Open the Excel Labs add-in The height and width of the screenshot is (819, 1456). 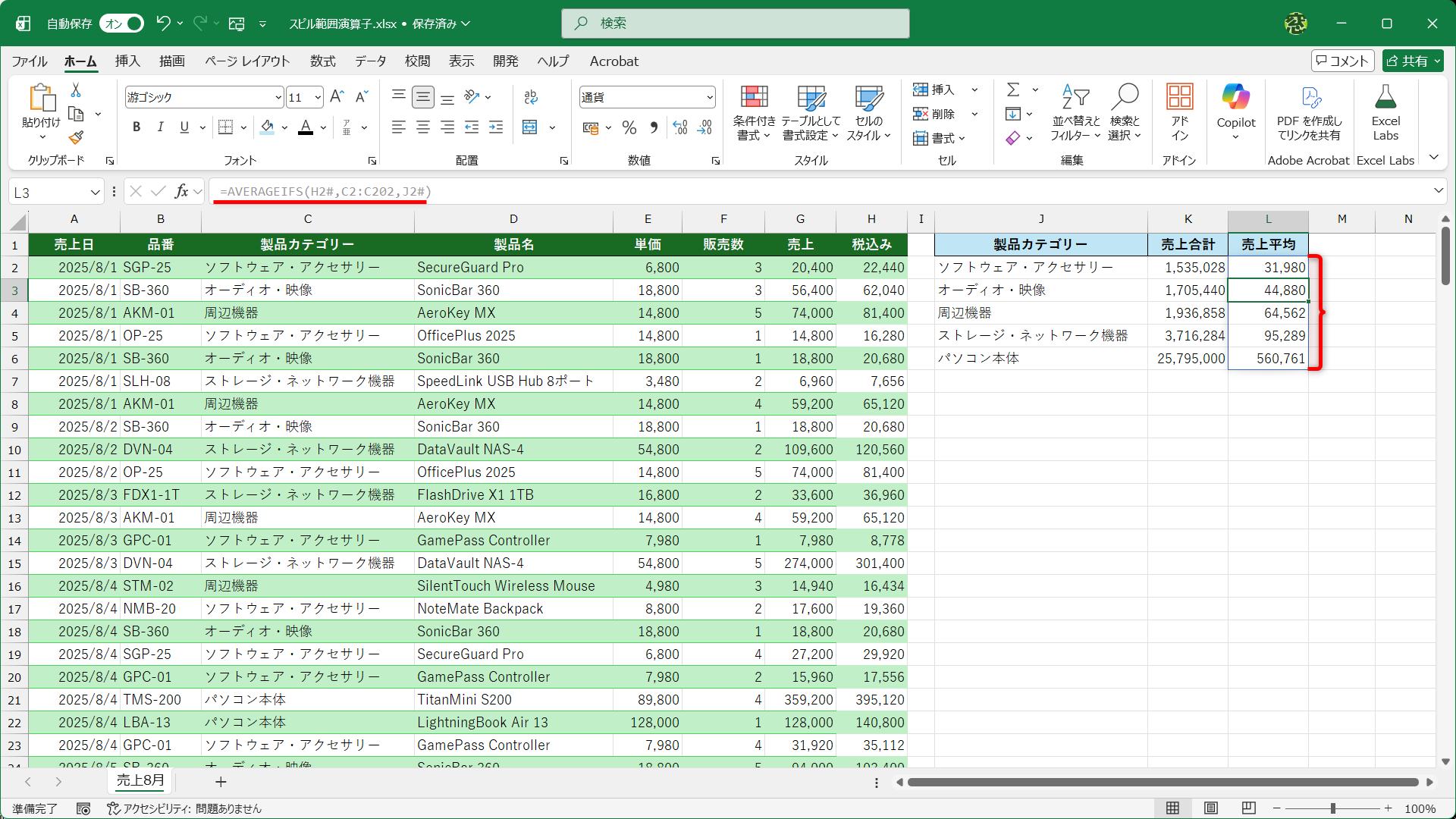point(1385,111)
